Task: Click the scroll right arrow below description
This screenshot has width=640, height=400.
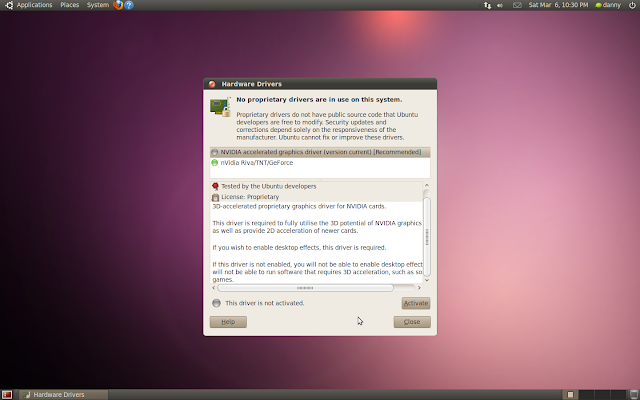Action: coord(419,288)
